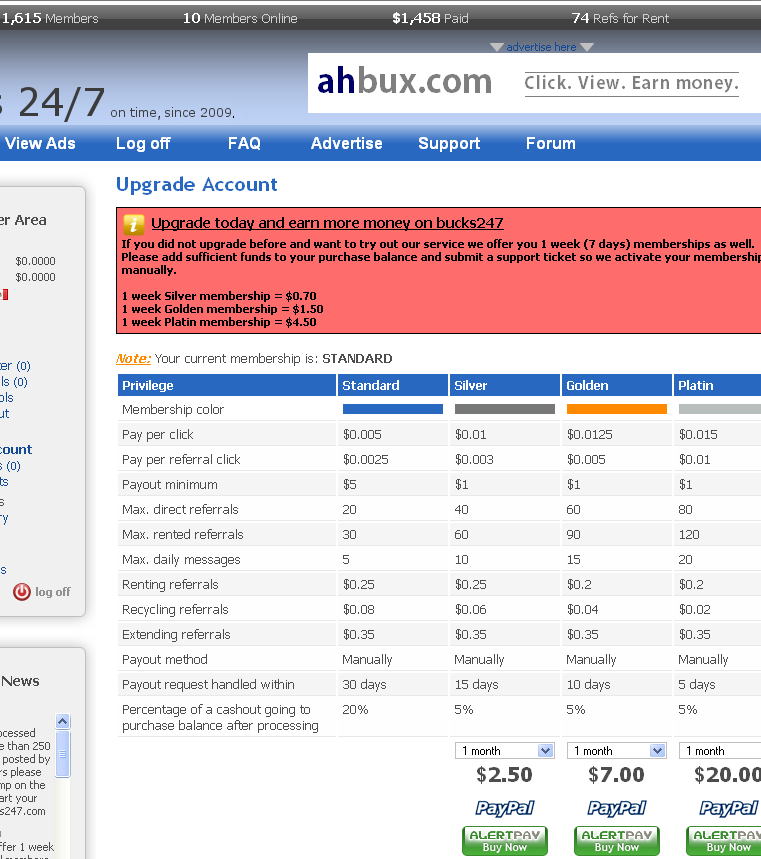
Task: Click the Standard '20%' cashout percentage cell
Action: coord(355,710)
